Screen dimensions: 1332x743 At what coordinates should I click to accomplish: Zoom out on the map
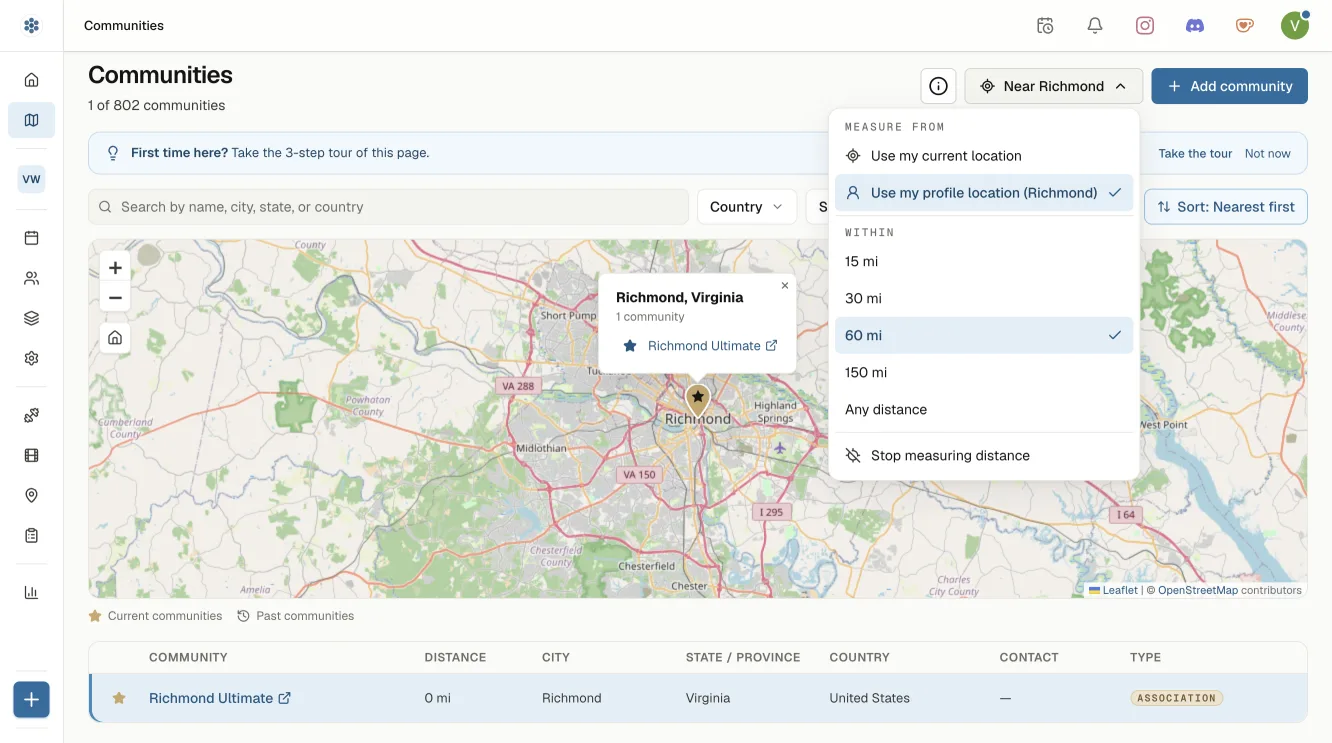click(115, 298)
